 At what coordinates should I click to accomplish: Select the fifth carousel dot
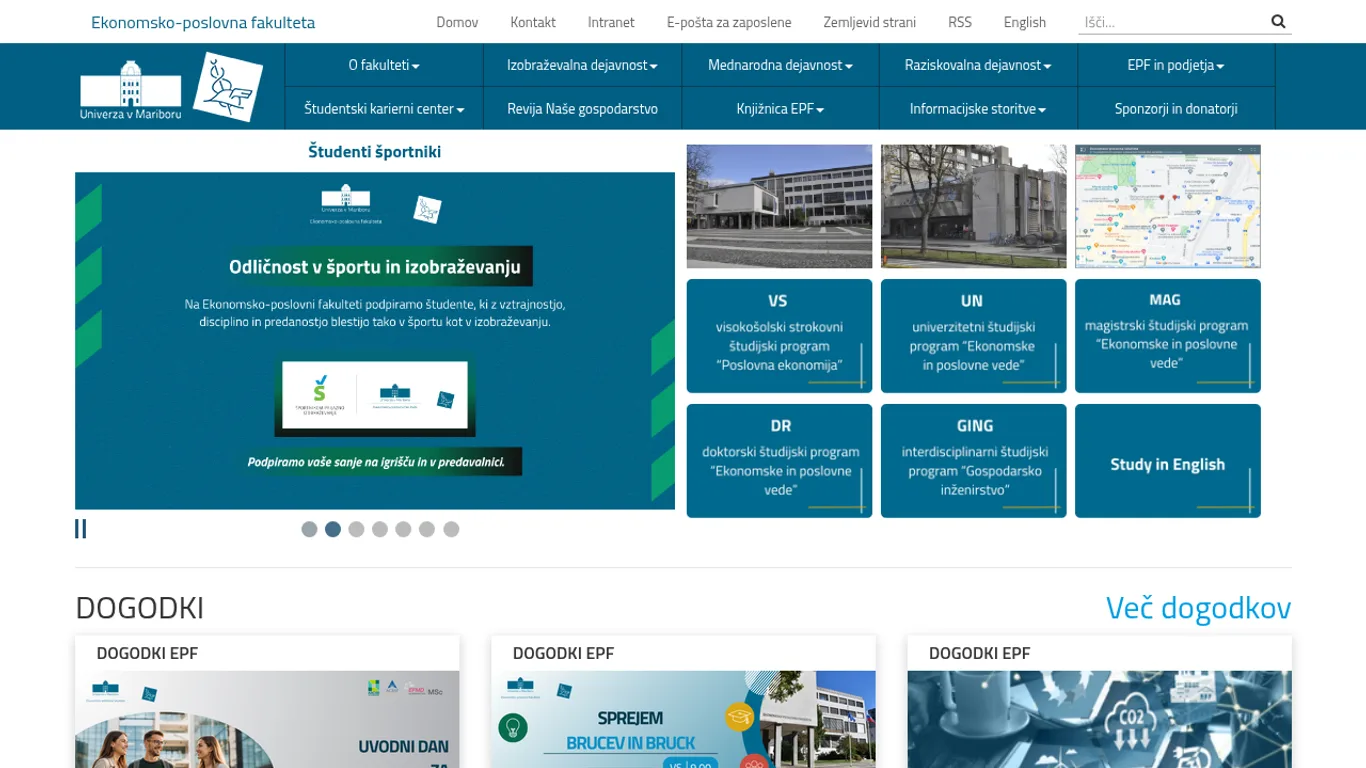coord(403,529)
